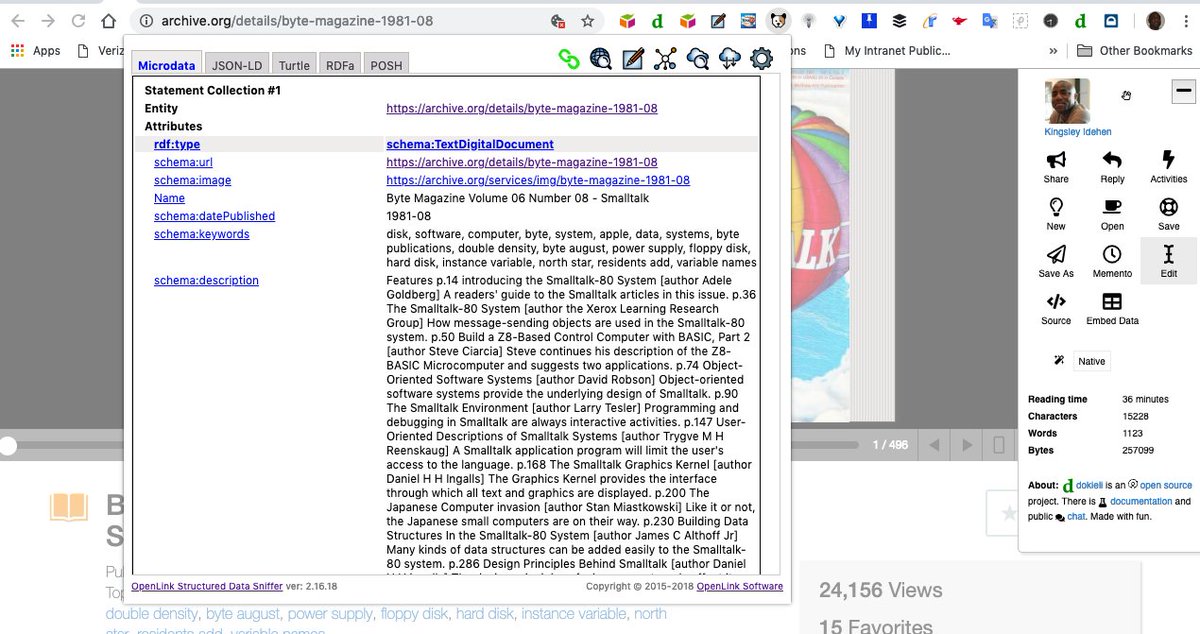Click the browser forward arrow
Viewport: 1200px width, 634px height.
(48, 20)
